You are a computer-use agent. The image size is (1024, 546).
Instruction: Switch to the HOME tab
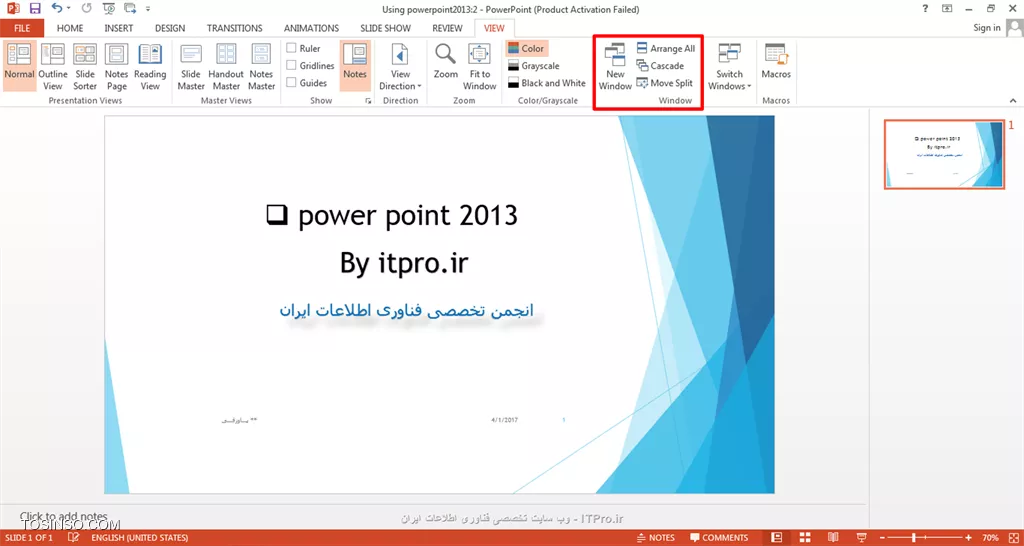point(70,28)
